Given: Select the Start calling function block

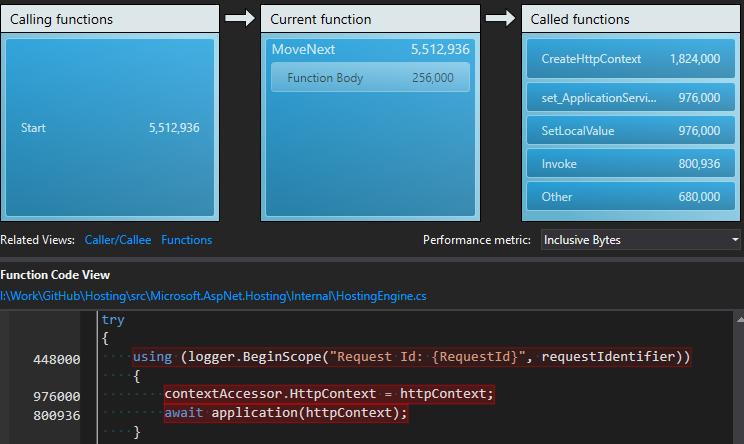Looking at the screenshot, I should click(x=110, y=128).
